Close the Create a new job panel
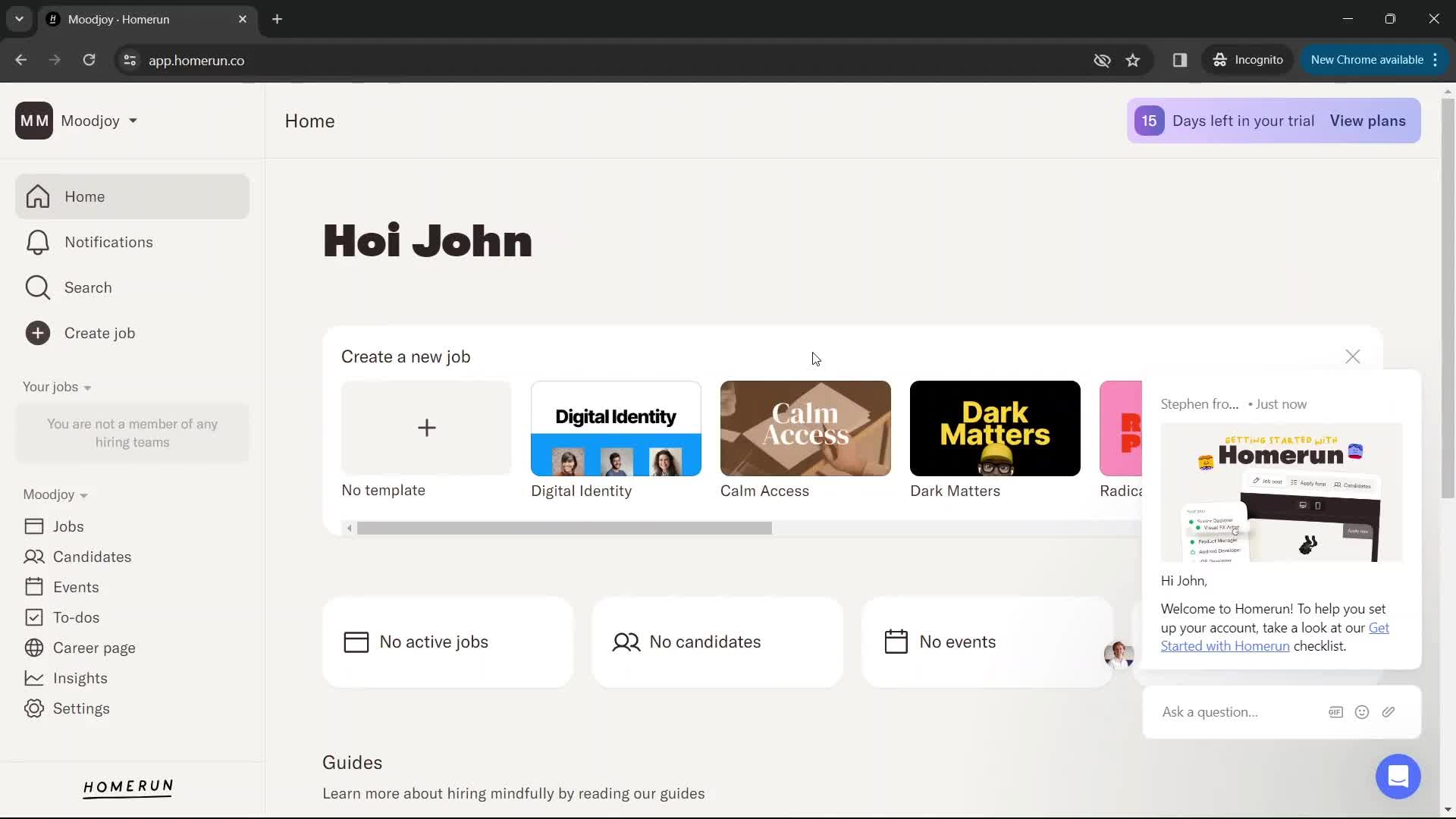The image size is (1456, 819). point(1352,356)
